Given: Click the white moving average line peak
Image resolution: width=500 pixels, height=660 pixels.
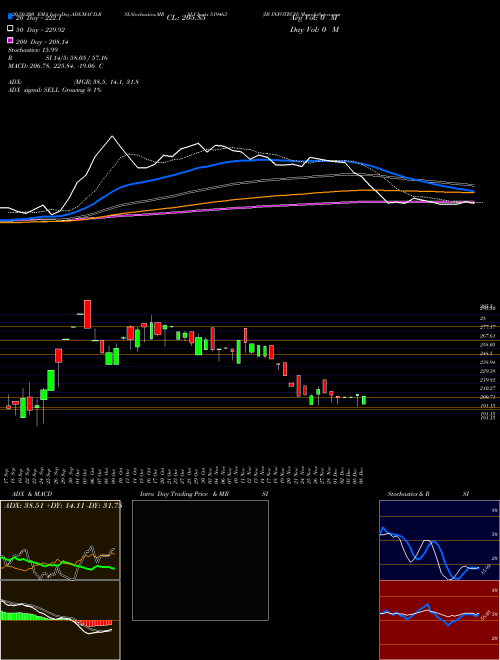Looking at the screenshot, I should click(112, 136).
